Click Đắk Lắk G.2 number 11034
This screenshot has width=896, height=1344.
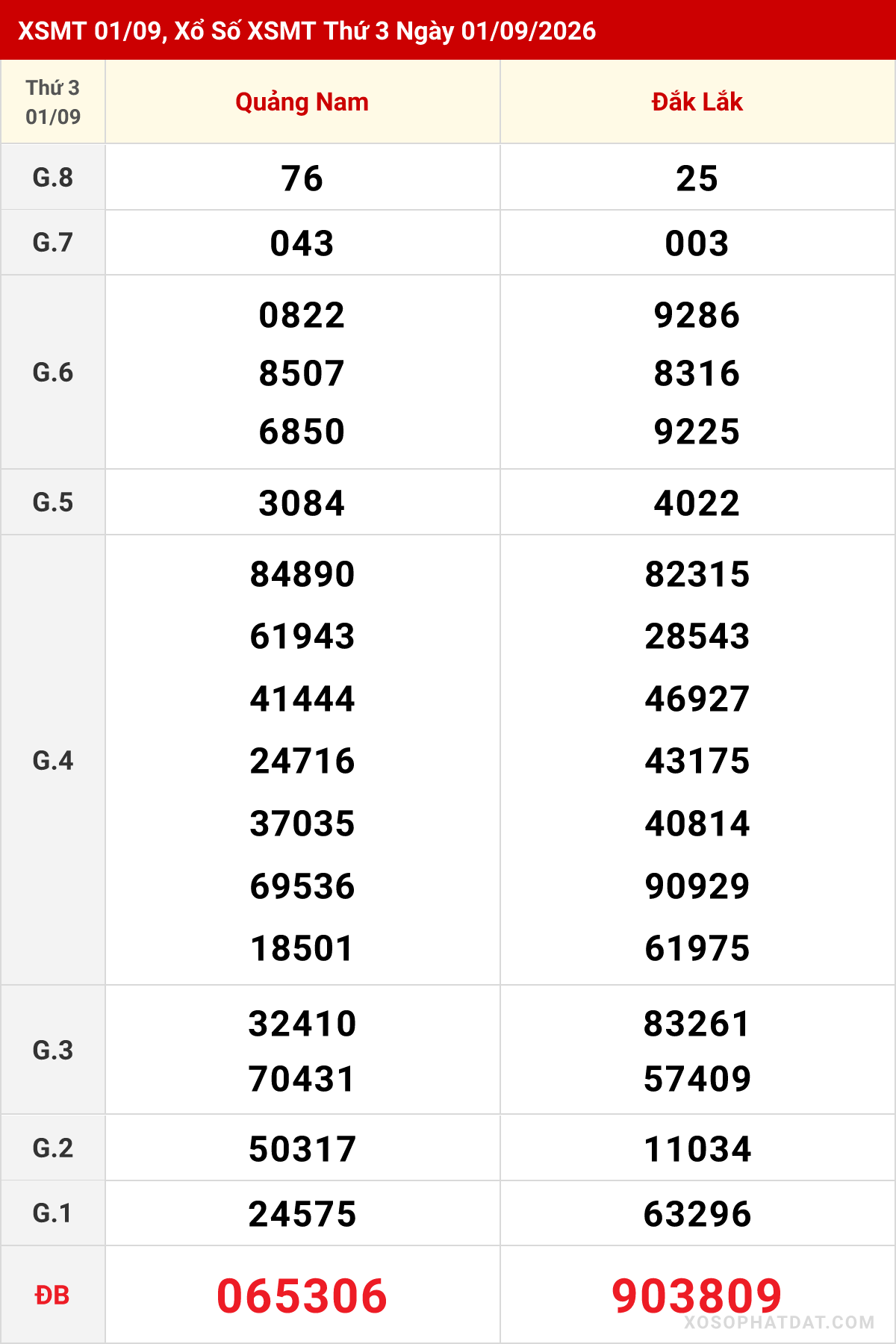coord(697,1149)
